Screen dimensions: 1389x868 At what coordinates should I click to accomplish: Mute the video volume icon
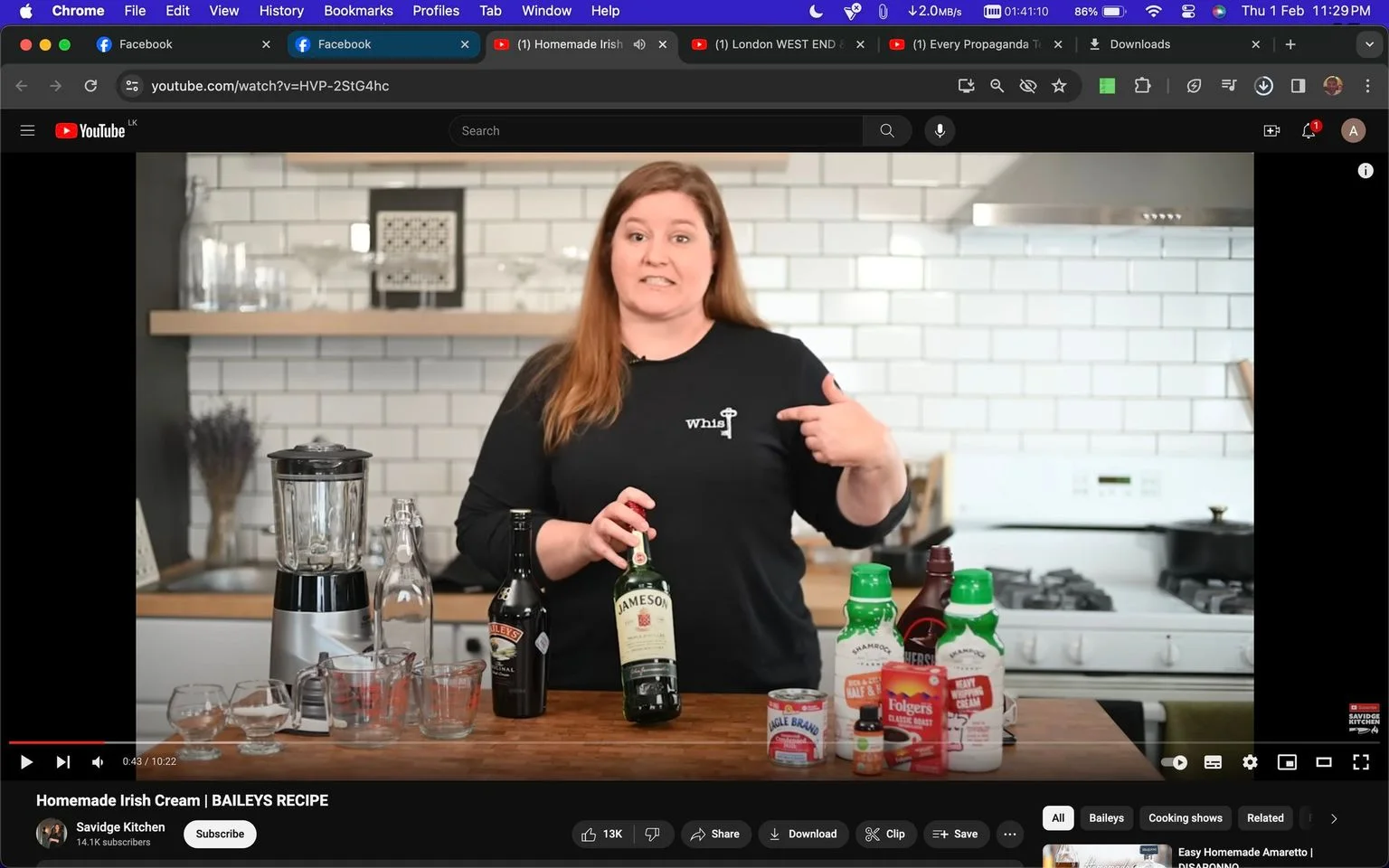pyautogui.click(x=98, y=762)
